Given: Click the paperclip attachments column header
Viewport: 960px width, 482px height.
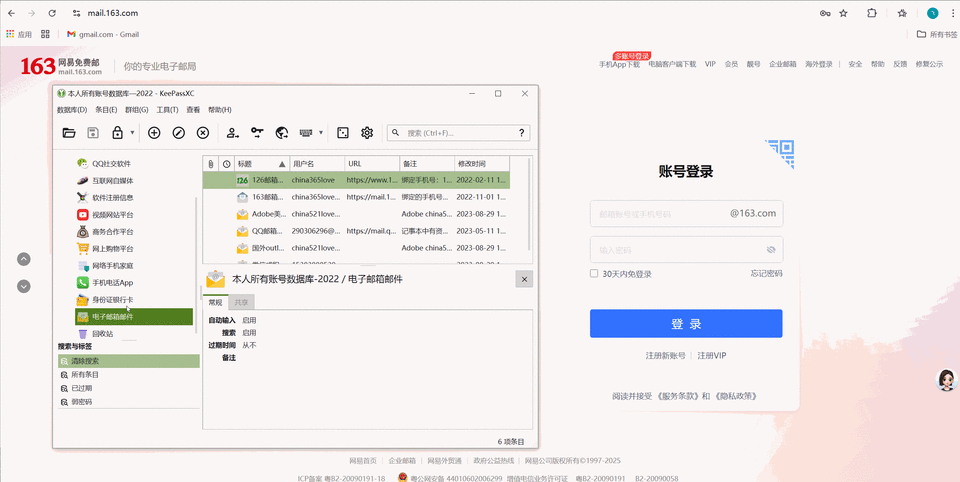Looking at the screenshot, I should click(211, 164).
